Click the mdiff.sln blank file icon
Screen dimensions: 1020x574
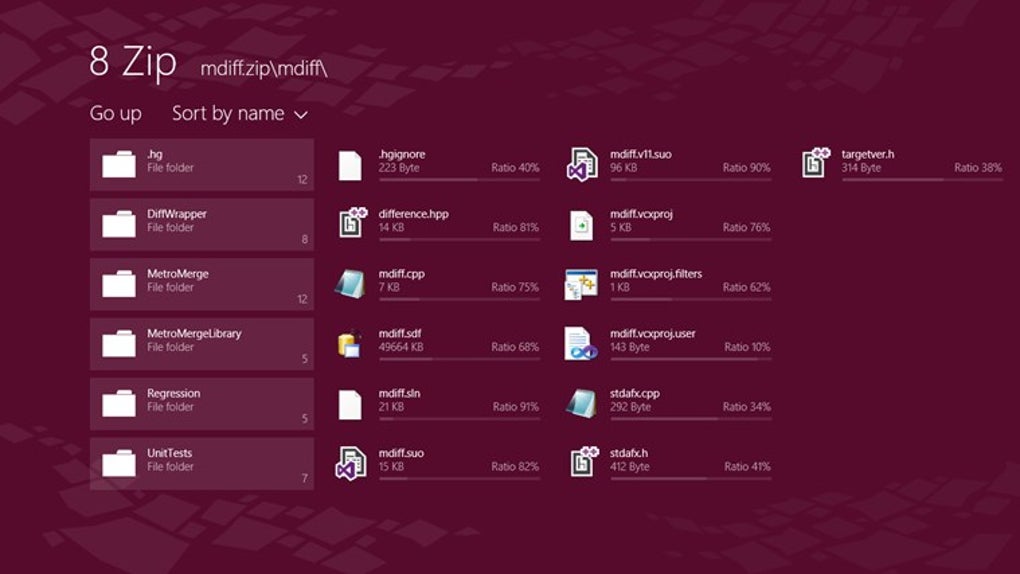(350, 405)
